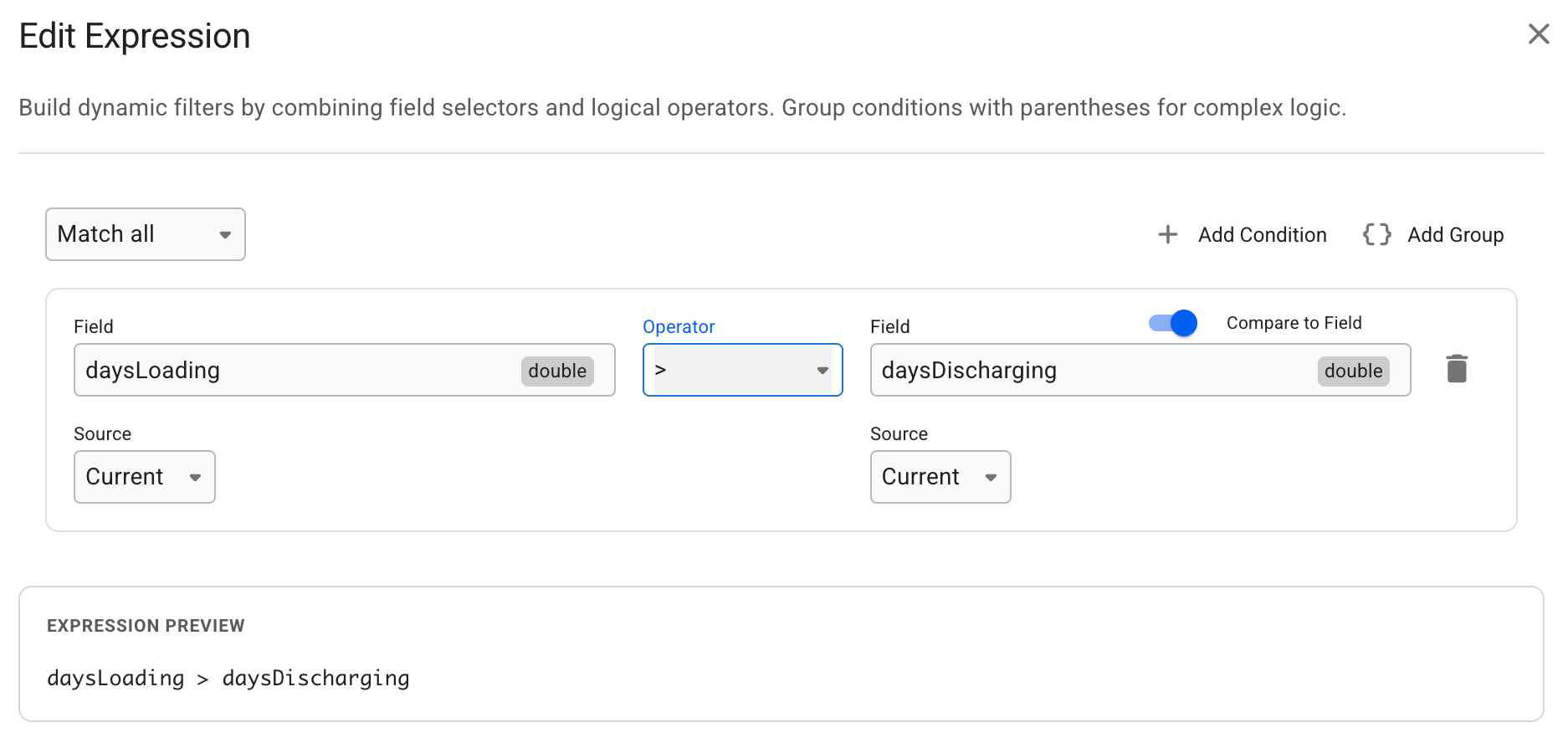This screenshot has width=1568, height=748.
Task: Disable the Compare to Field switch
Action: pos(1173,323)
